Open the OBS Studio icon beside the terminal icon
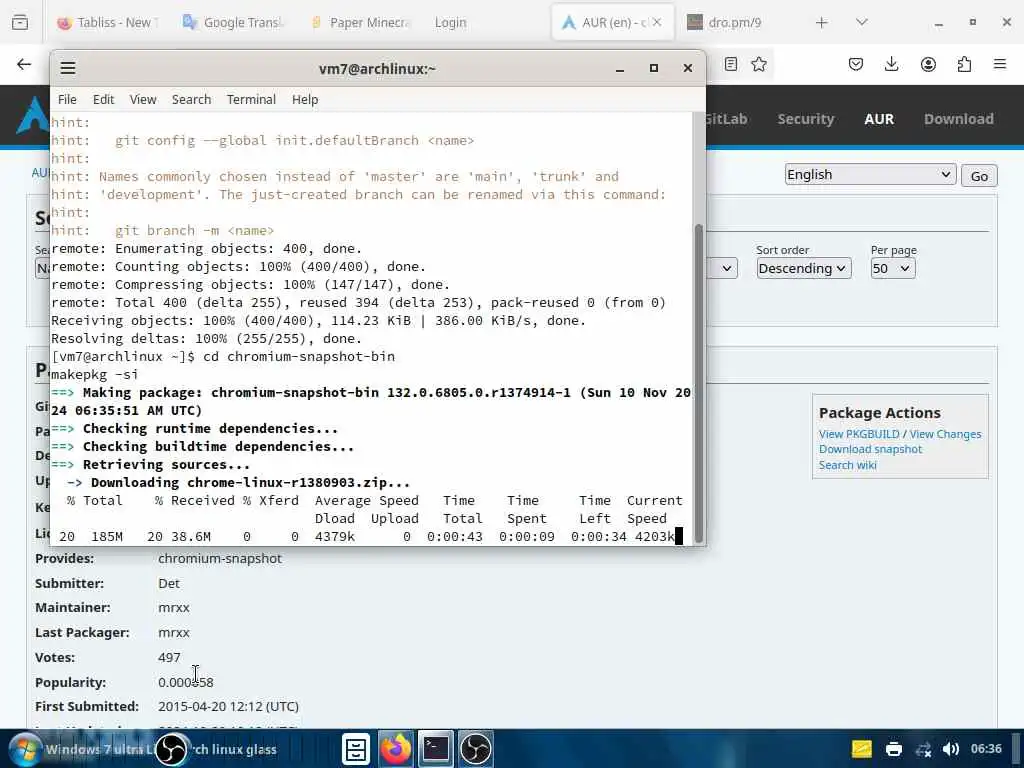 tap(475, 749)
